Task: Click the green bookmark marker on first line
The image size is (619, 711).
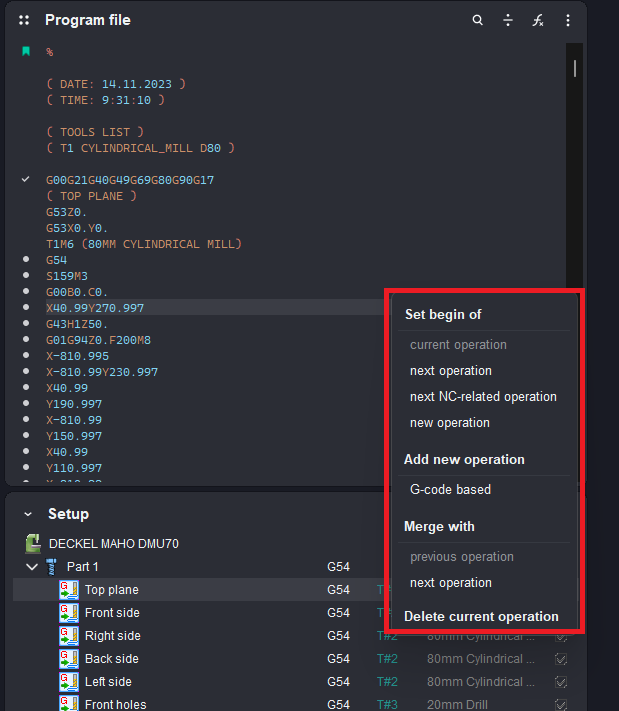Action: point(26,51)
